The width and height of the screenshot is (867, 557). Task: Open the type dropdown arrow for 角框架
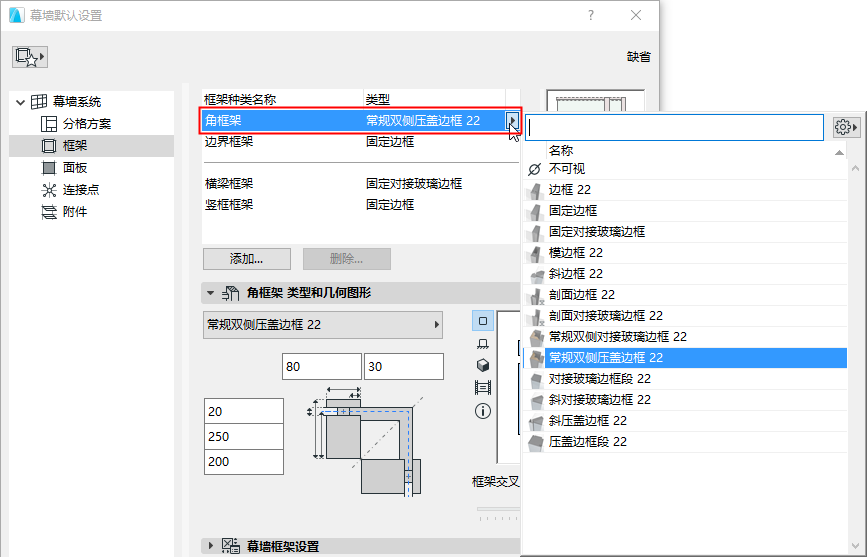[513, 121]
